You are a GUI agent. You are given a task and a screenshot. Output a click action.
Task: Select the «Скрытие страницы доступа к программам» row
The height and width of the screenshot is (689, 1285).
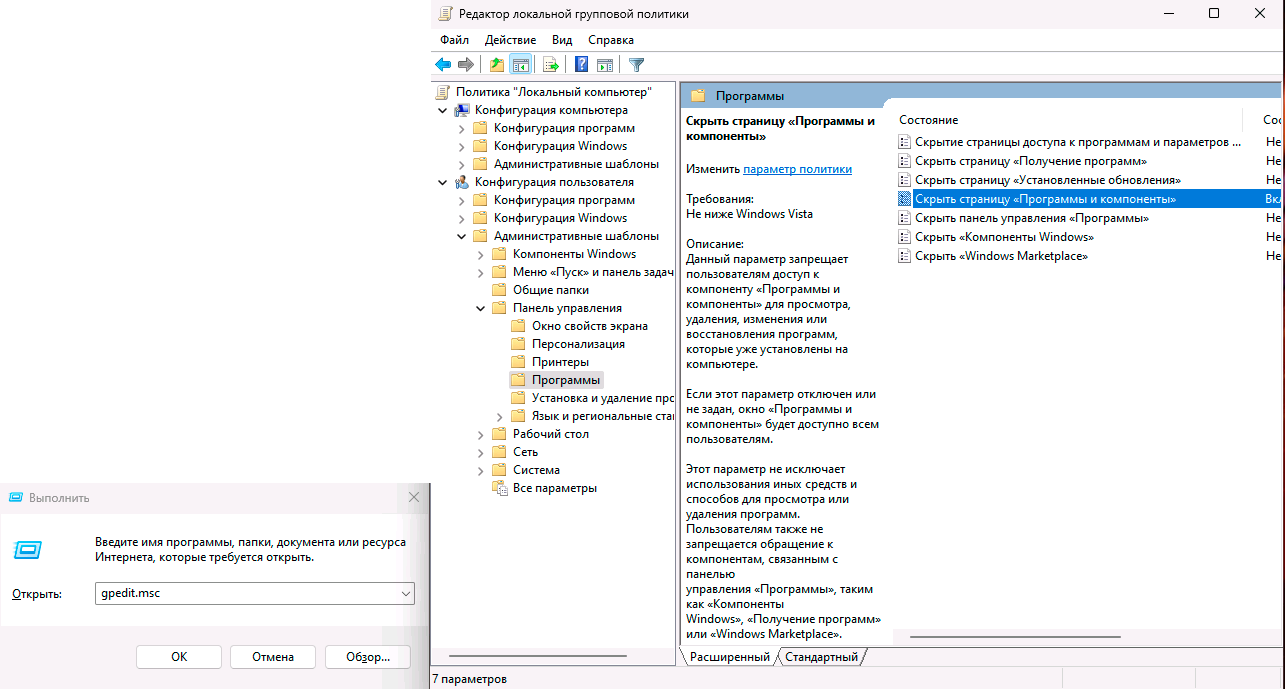coord(1089,142)
